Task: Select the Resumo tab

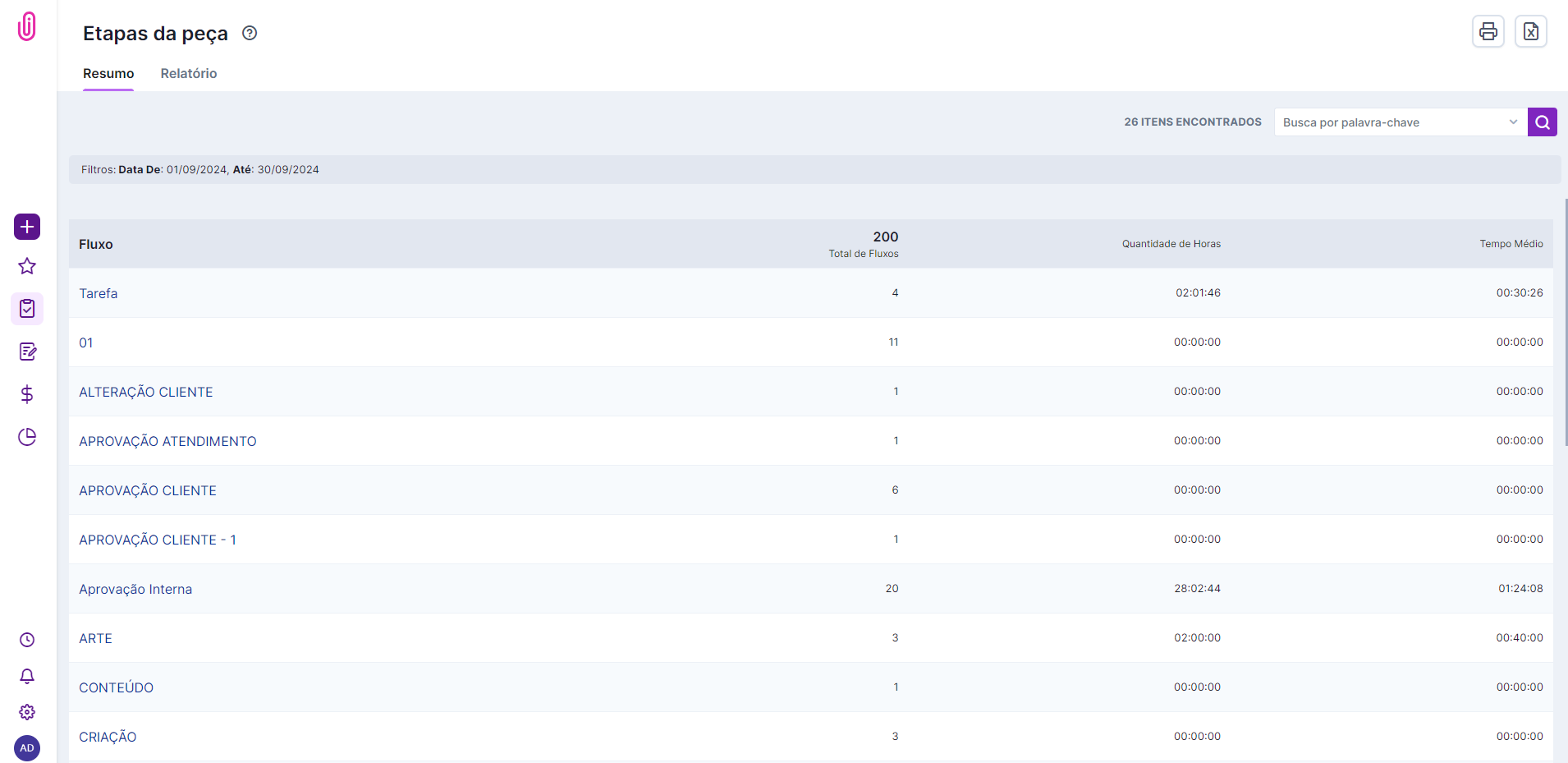Action: pyautogui.click(x=108, y=74)
